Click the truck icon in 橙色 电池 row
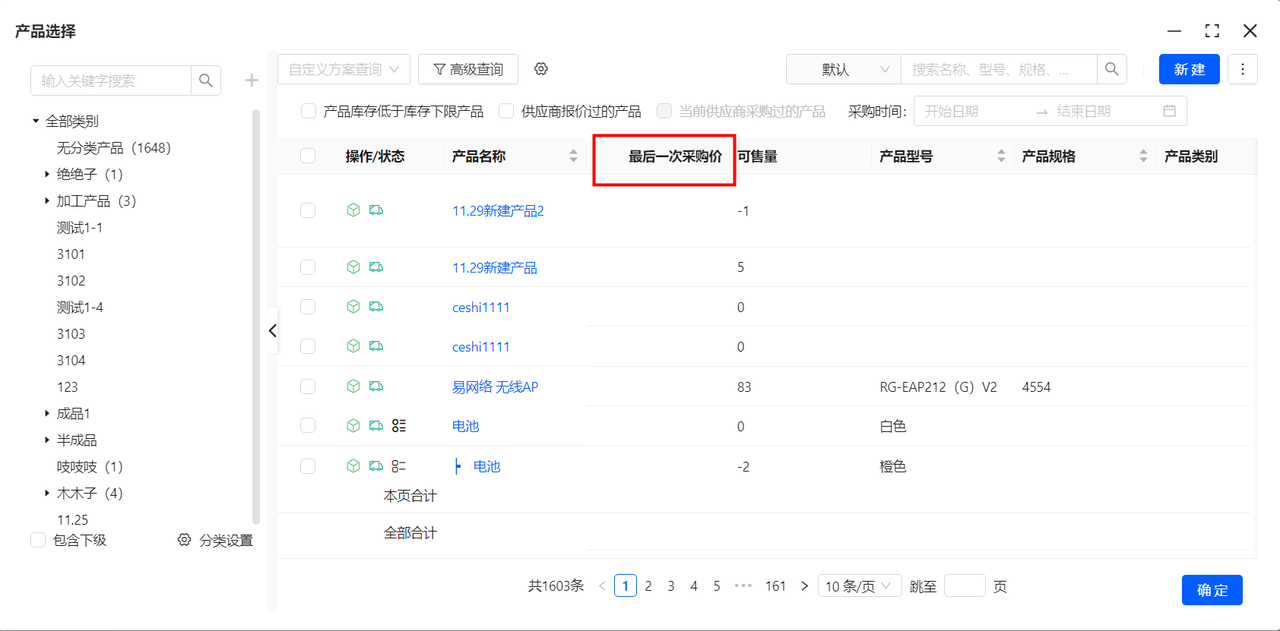Image resolution: width=1280 pixels, height=631 pixels. point(376,465)
